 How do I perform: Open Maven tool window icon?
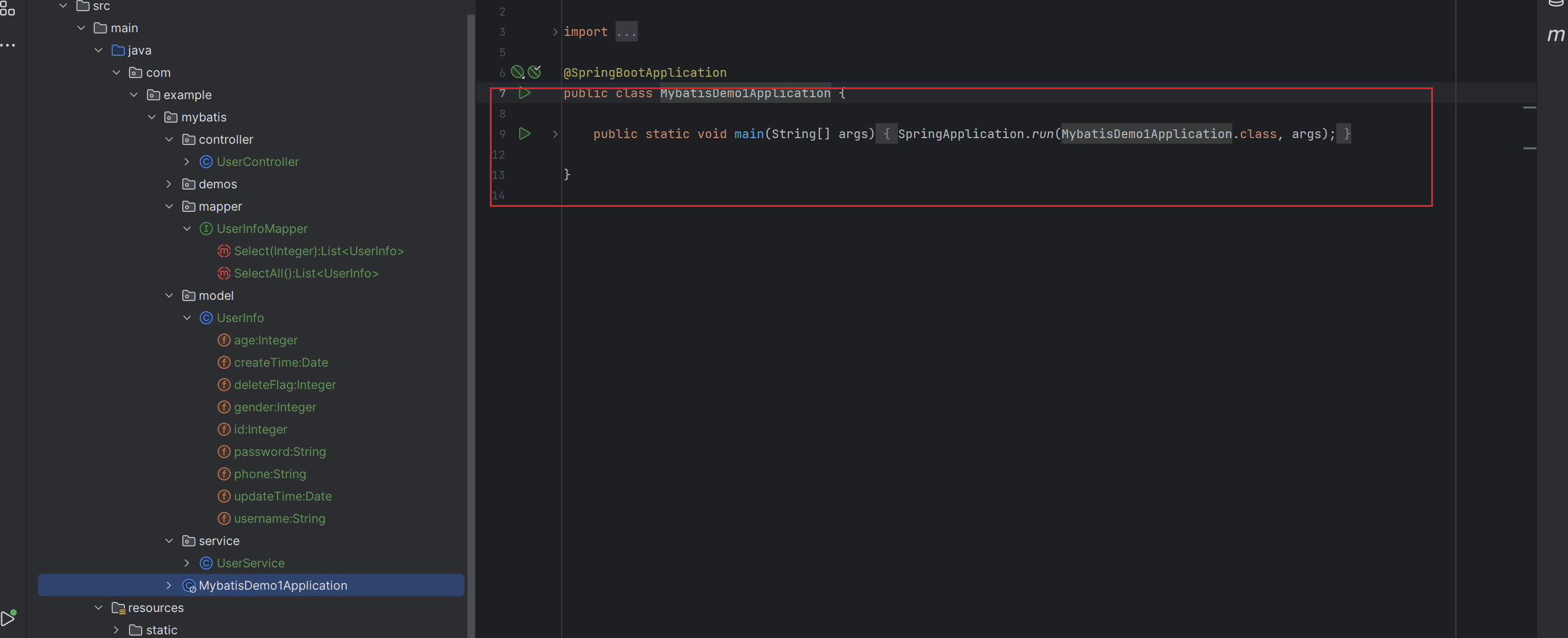click(1556, 35)
